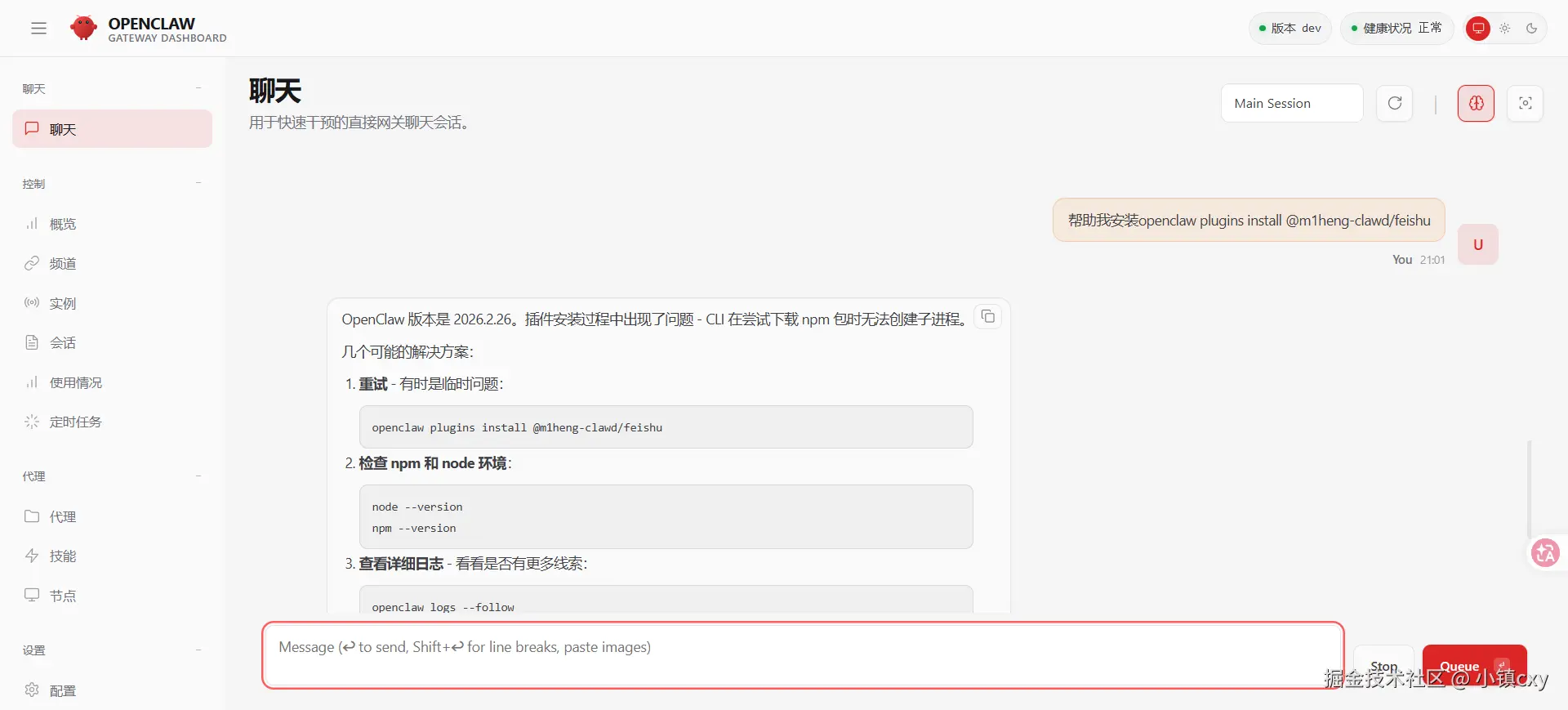Click the 版本 dev status pill
Image resolution: width=1568 pixels, height=710 pixels.
[x=1290, y=29]
